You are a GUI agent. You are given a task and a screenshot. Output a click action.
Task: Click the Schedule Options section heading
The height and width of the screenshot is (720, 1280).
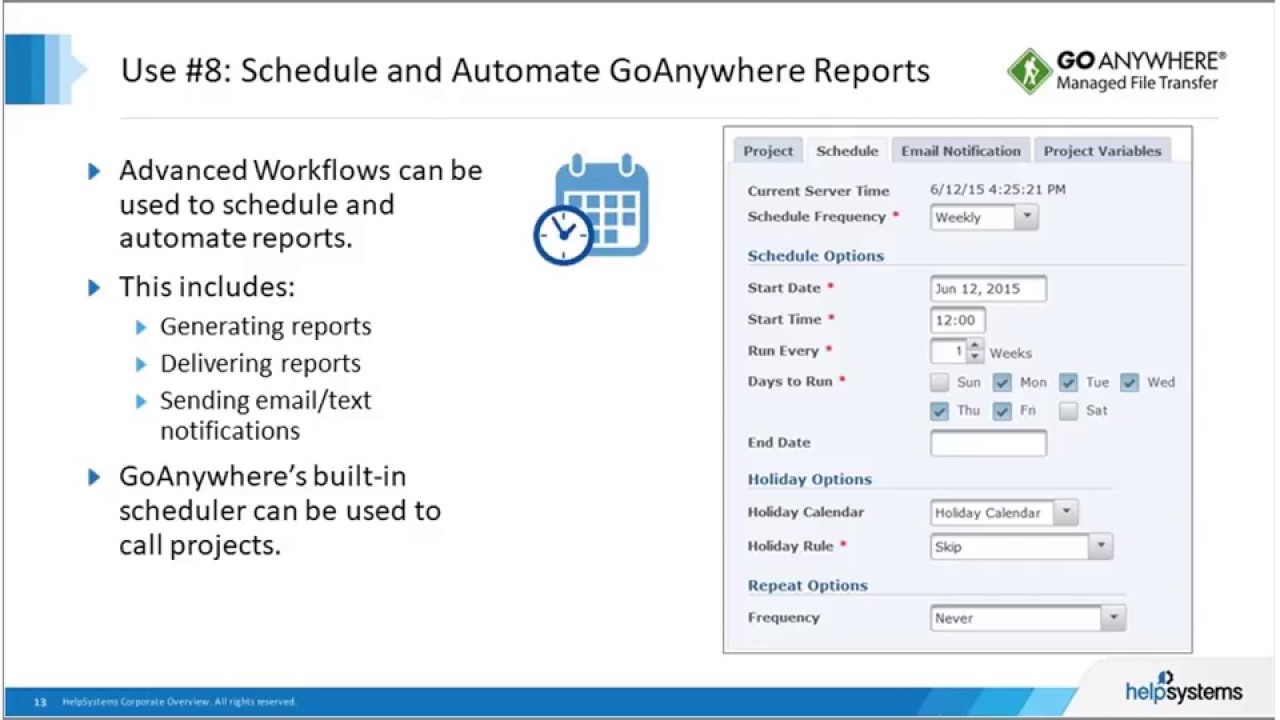point(816,256)
